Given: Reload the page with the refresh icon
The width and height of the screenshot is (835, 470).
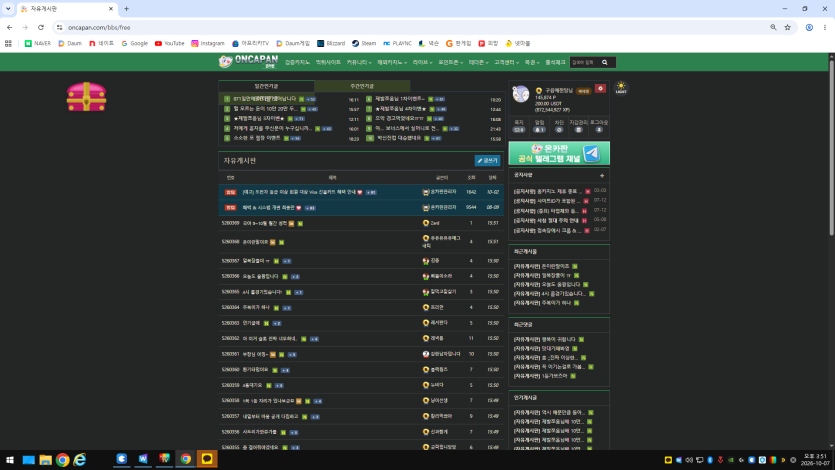Looking at the screenshot, I should coord(40,27).
